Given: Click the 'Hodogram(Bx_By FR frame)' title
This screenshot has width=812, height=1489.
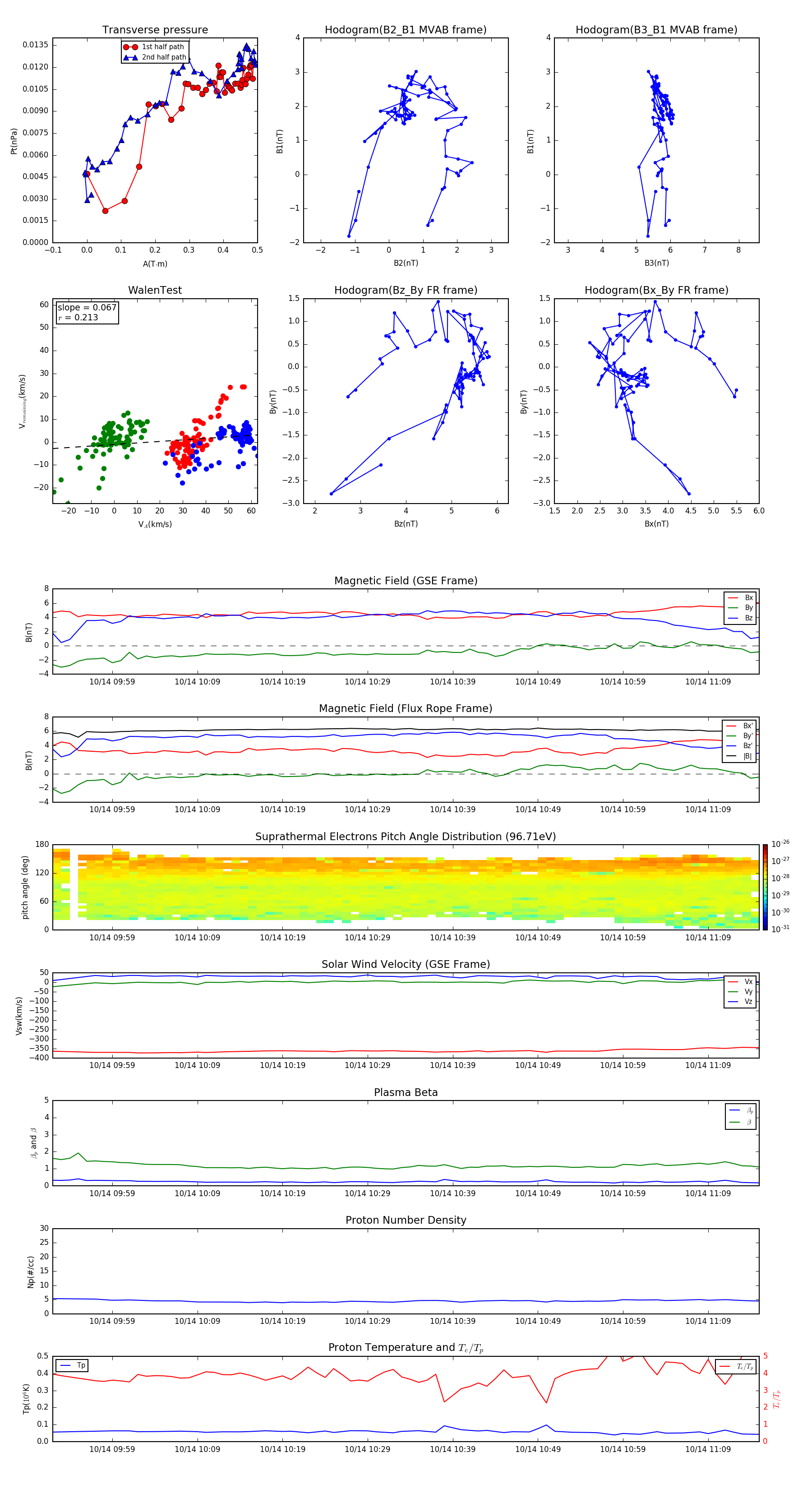Looking at the screenshot, I should click(656, 290).
